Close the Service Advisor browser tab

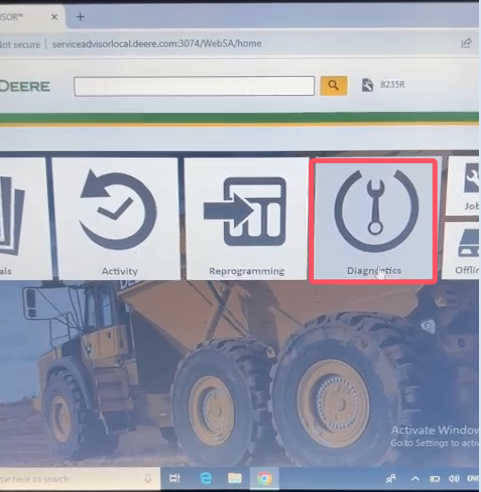point(54,17)
